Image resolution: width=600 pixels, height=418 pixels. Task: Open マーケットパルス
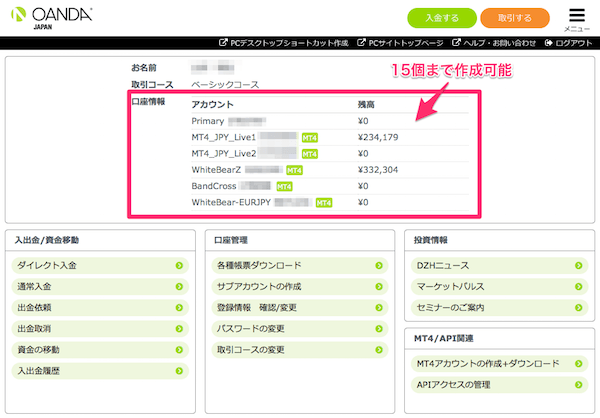pyautogui.click(x=500, y=287)
